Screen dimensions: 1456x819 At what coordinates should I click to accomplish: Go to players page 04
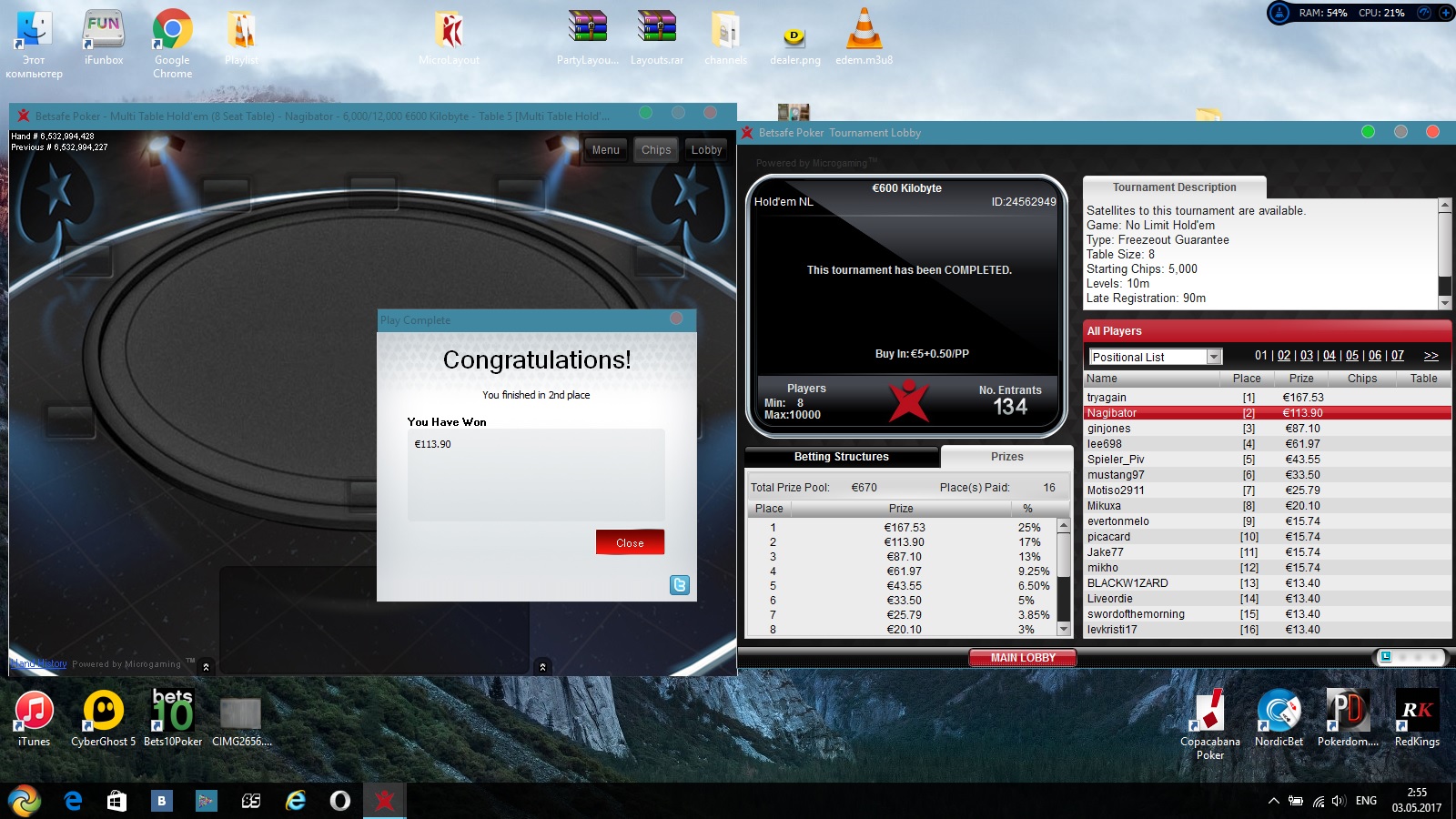[x=1330, y=356]
